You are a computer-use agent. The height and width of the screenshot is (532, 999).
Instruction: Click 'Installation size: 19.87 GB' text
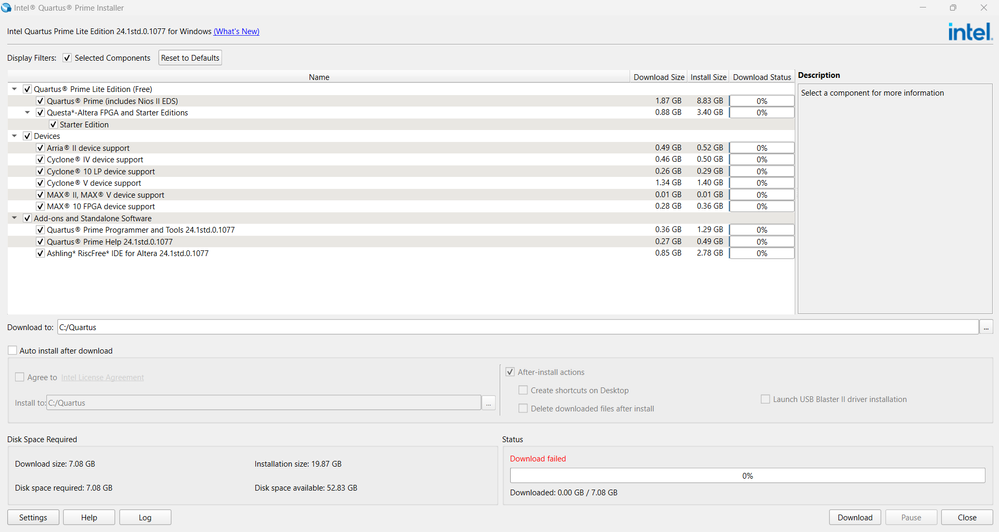click(298, 464)
